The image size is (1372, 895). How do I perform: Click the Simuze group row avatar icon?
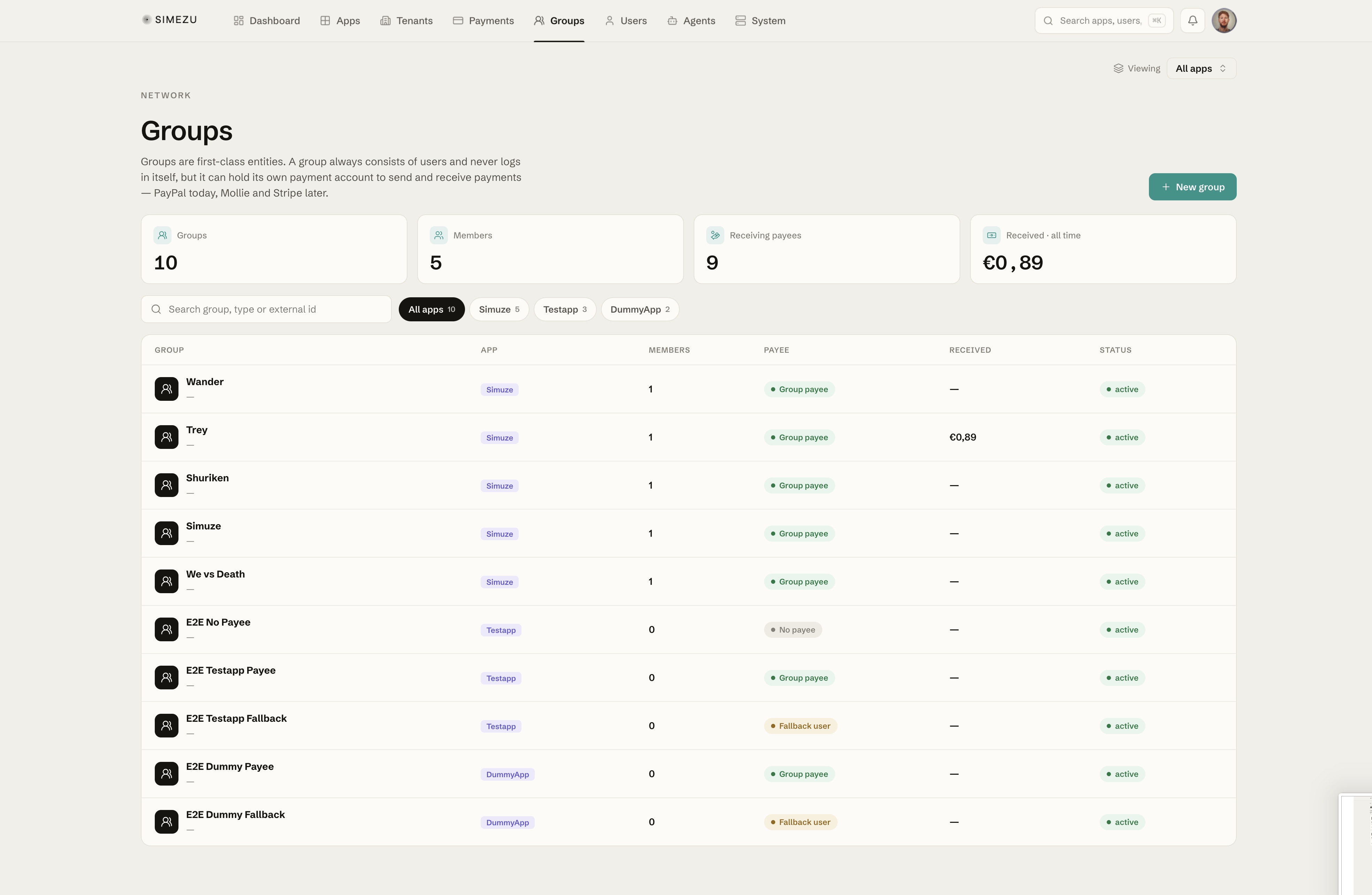[x=166, y=533]
